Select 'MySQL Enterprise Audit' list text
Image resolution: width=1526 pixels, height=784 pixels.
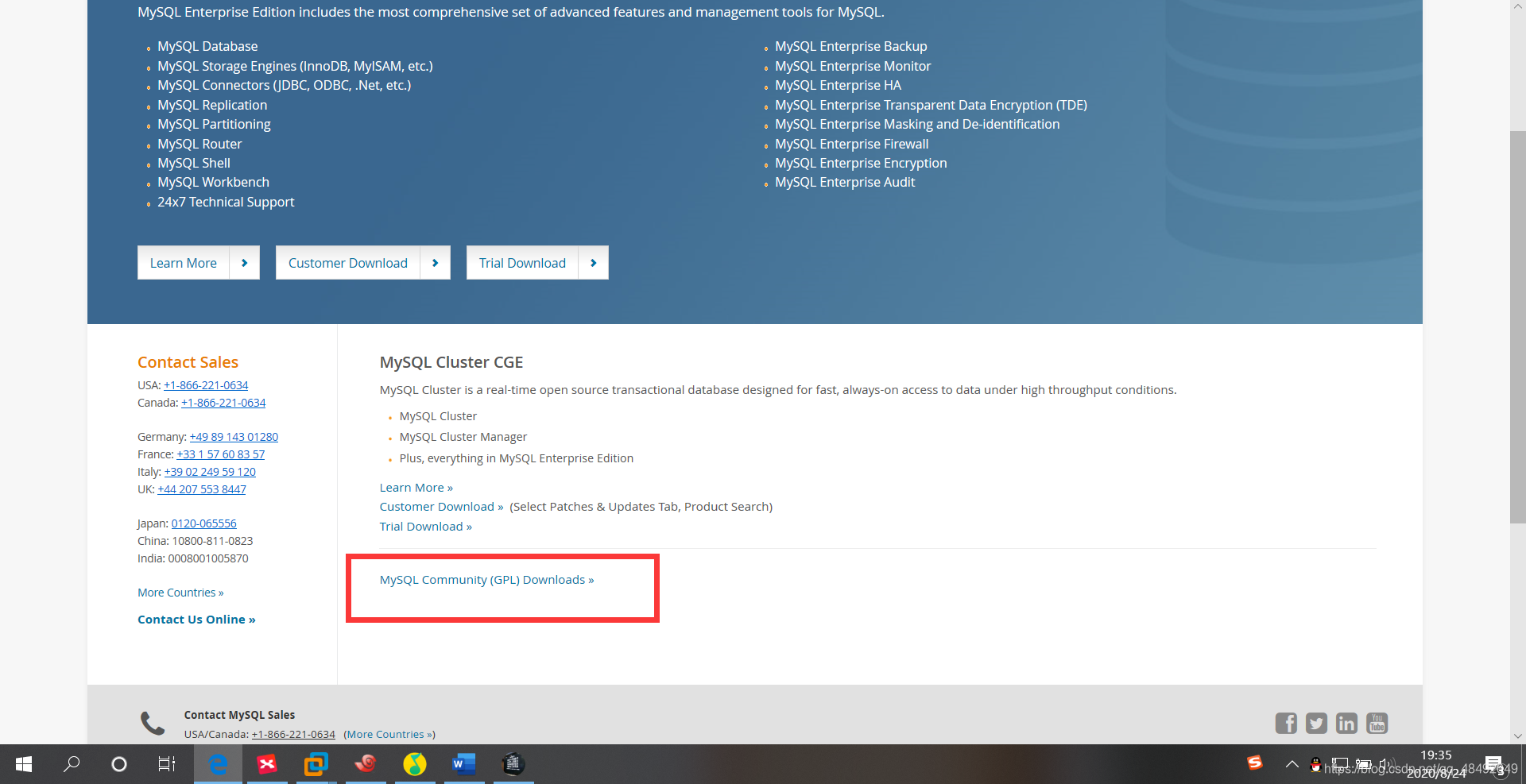pyautogui.click(x=845, y=182)
